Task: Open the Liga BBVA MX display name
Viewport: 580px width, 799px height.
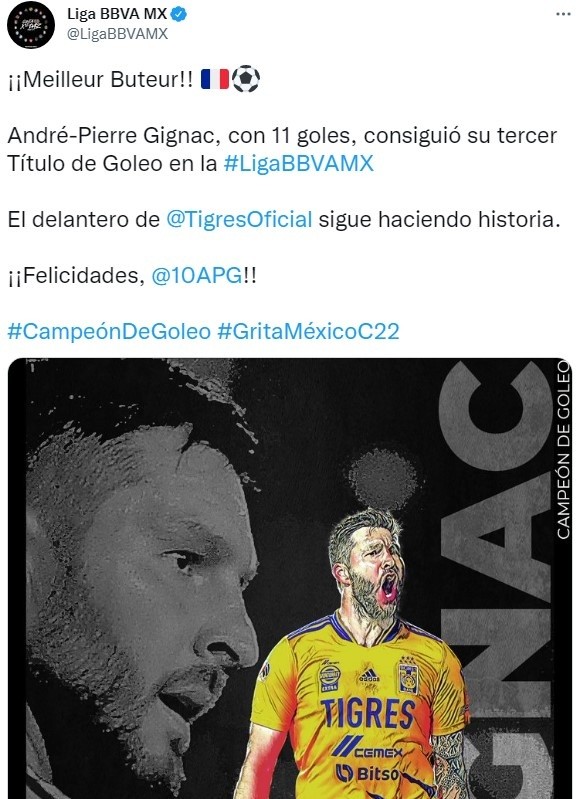Action: coord(117,14)
